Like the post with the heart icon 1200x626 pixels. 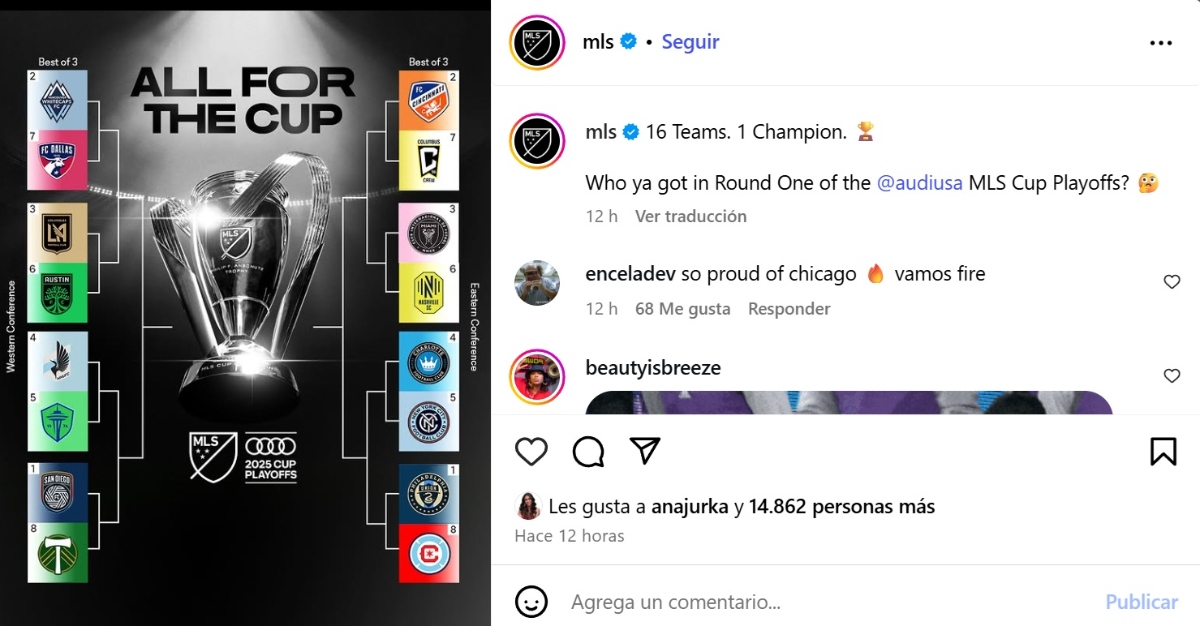coord(531,452)
